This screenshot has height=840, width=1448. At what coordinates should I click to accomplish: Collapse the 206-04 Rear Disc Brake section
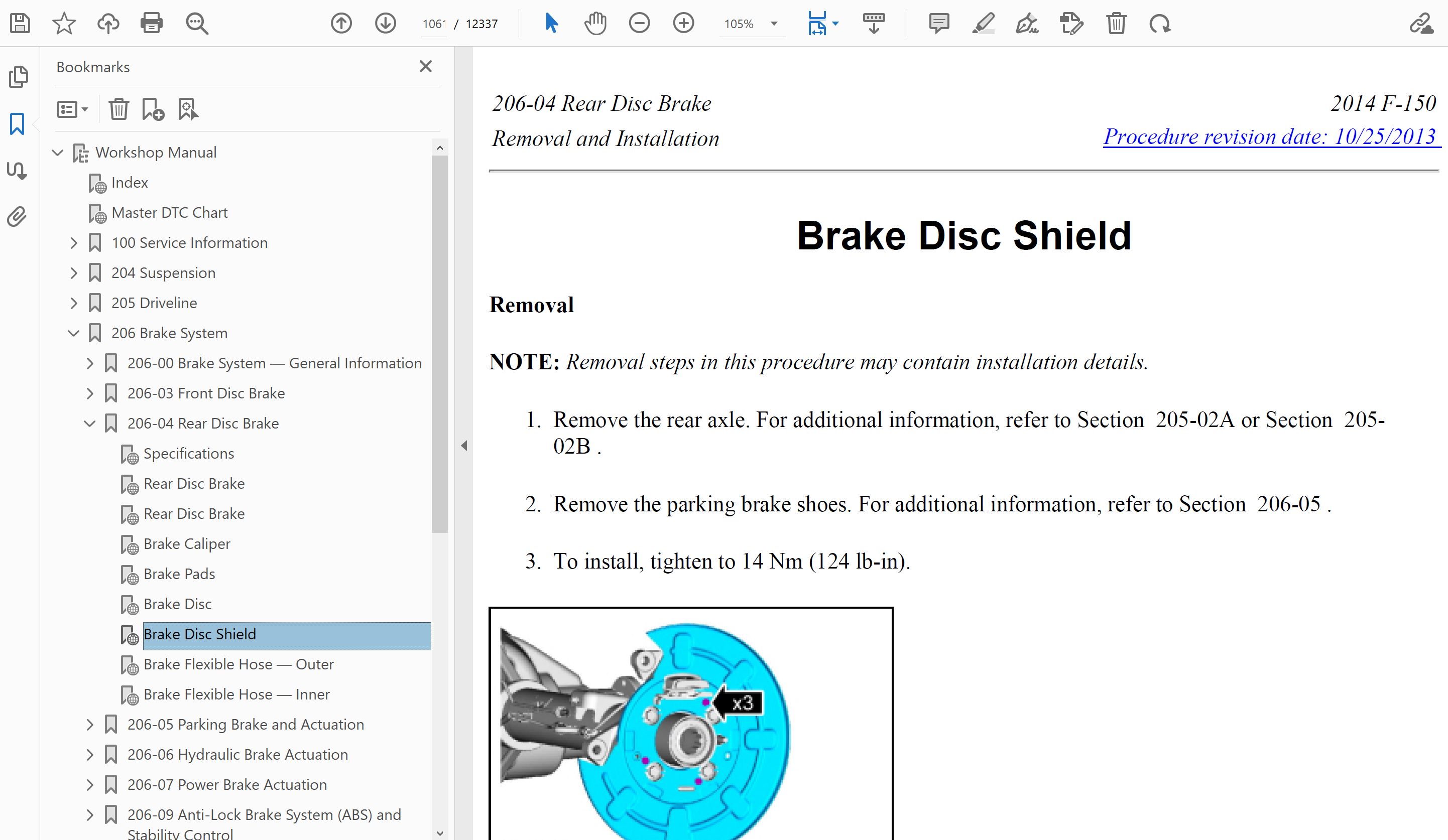click(x=90, y=424)
